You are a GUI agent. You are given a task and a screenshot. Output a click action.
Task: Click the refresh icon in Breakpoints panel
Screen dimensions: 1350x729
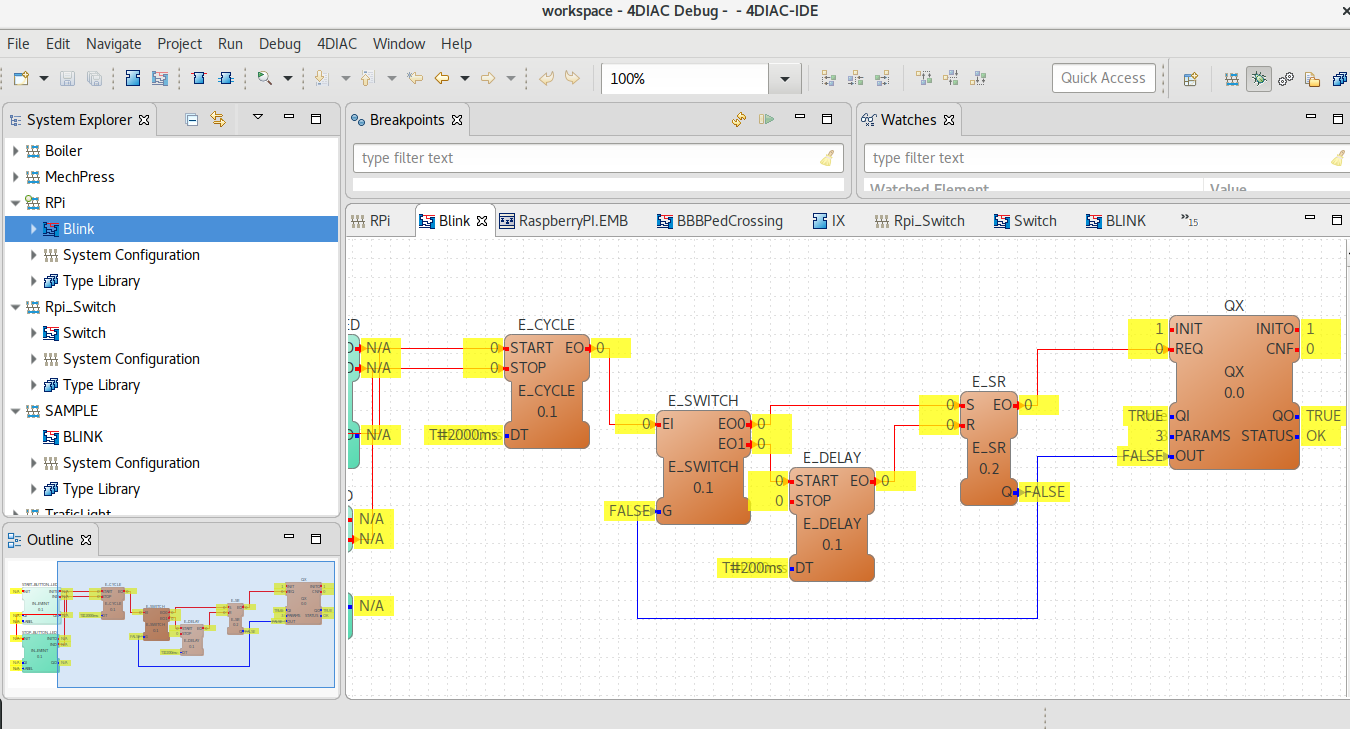tap(739, 119)
